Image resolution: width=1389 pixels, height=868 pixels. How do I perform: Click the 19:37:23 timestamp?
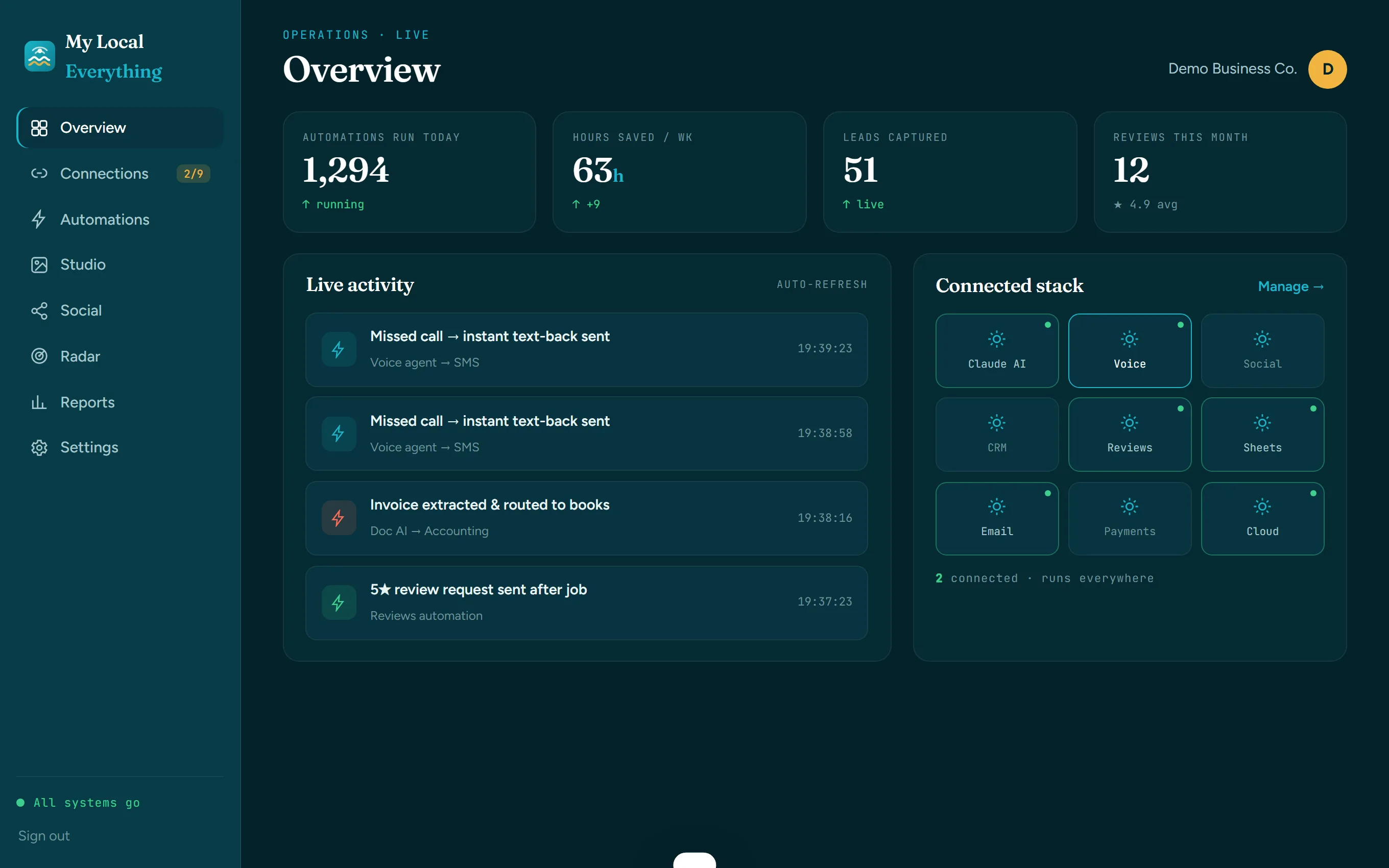tap(825, 601)
